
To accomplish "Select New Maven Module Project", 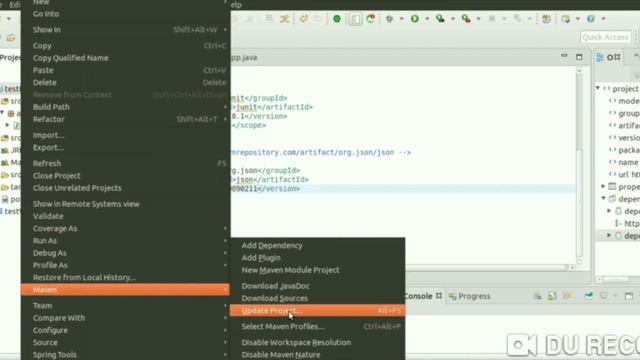I will point(318,270).
